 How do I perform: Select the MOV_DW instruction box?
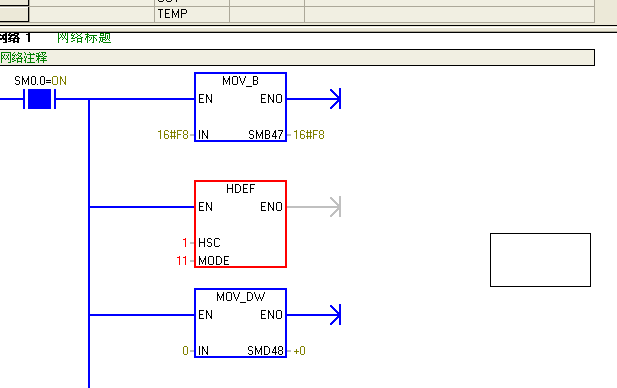coord(240,323)
